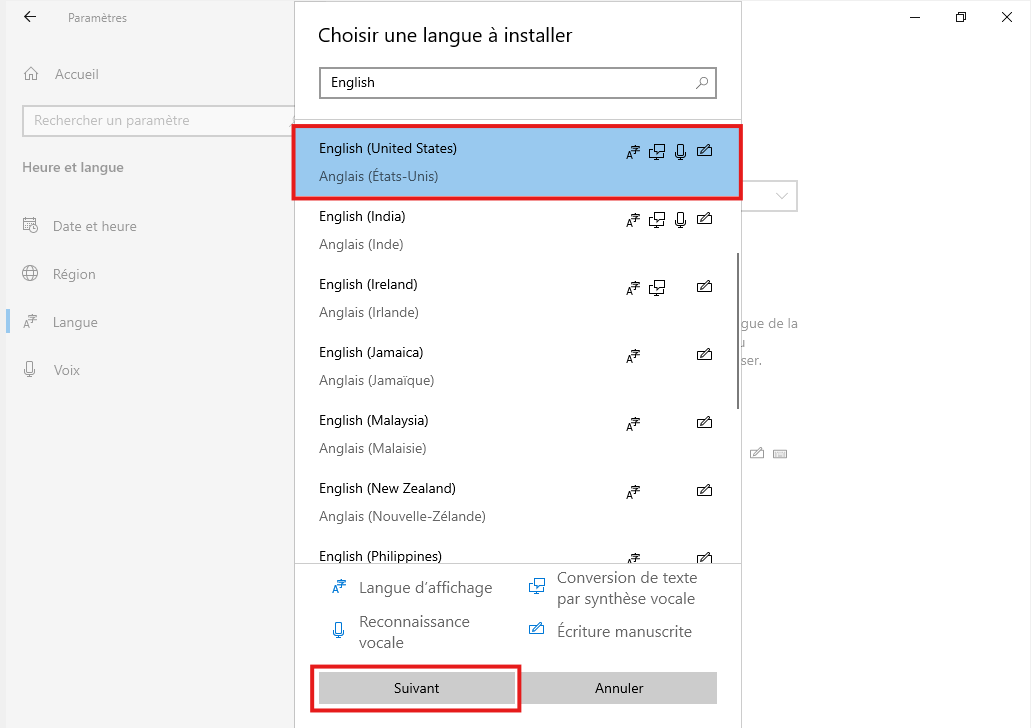Click text-to-speech icon for English (Ireland)
Viewport: 1031px width, 728px height.
point(657,288)
